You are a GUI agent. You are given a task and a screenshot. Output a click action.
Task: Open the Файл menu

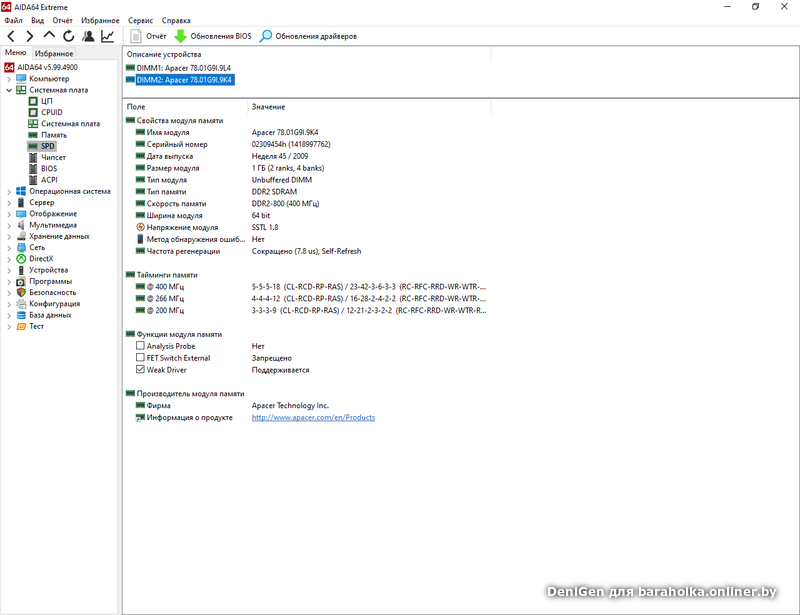[13, 20]
